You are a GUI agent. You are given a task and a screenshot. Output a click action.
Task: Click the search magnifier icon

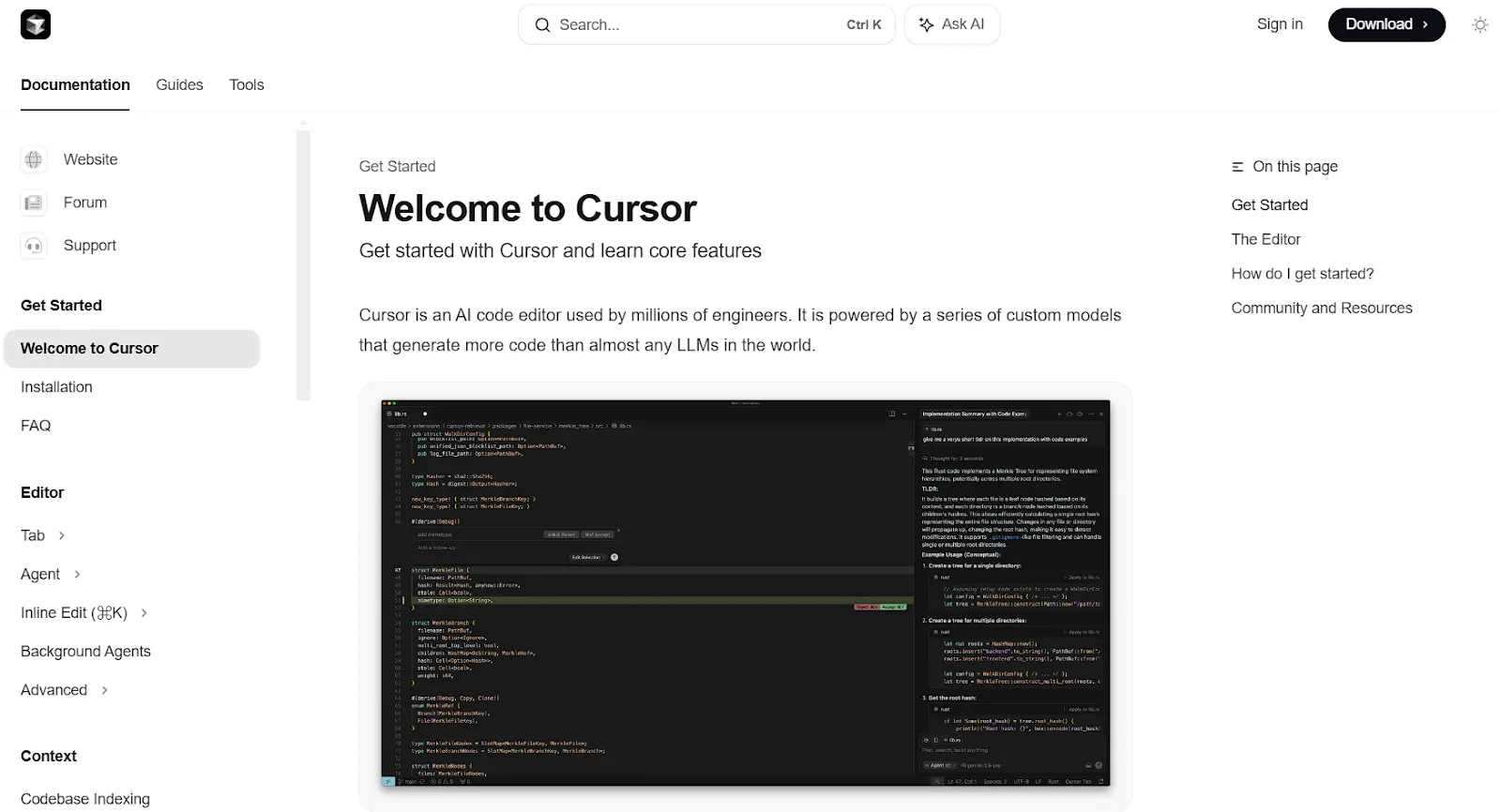point(542,25)
